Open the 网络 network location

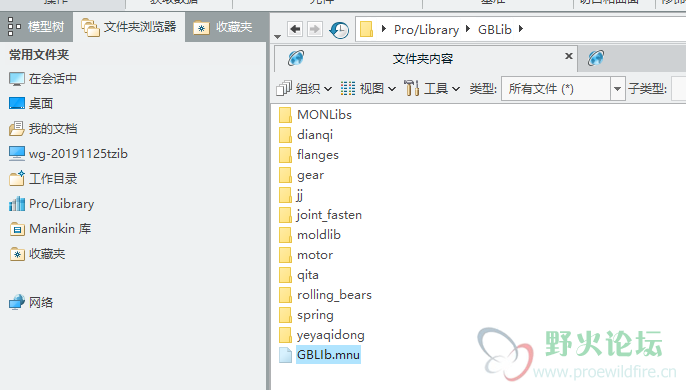click(x=31, y=302)
